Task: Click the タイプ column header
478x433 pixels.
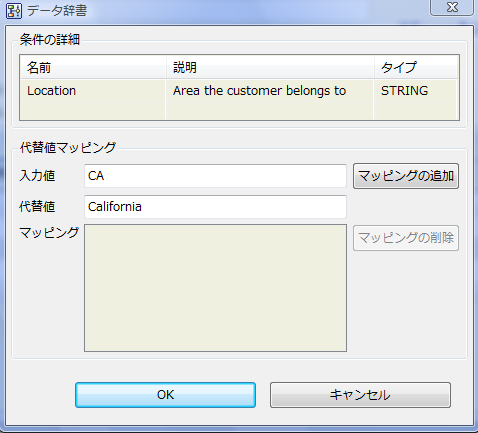Action: coord(416,68)
